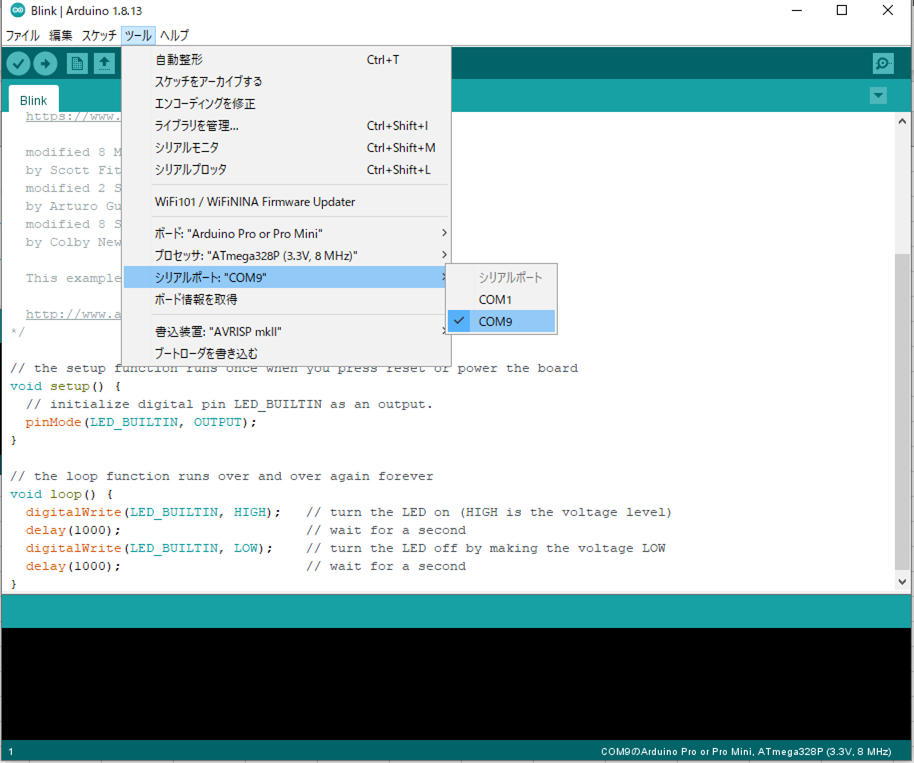The width and height of the screenshot is (914, 763).
Task: Click the New sketch document icon
Action: [x=77, y=63]
